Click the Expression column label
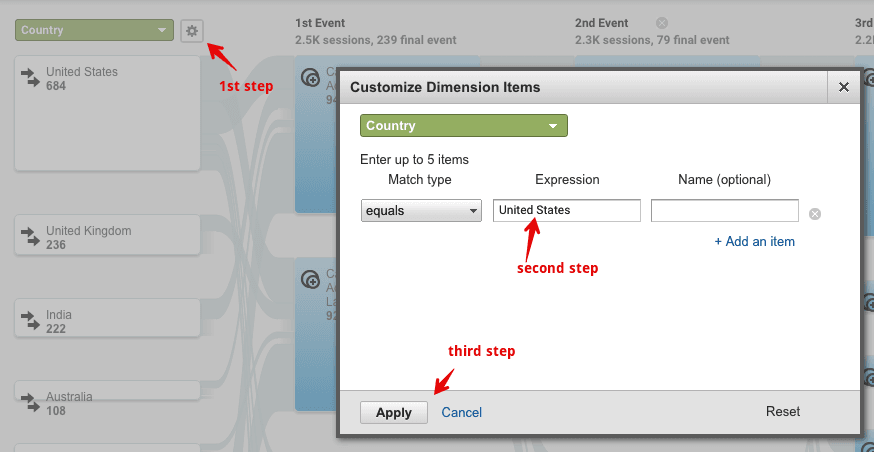Image resolution: width=874 pixels, height=452 pixels. [x=567, y=180]
